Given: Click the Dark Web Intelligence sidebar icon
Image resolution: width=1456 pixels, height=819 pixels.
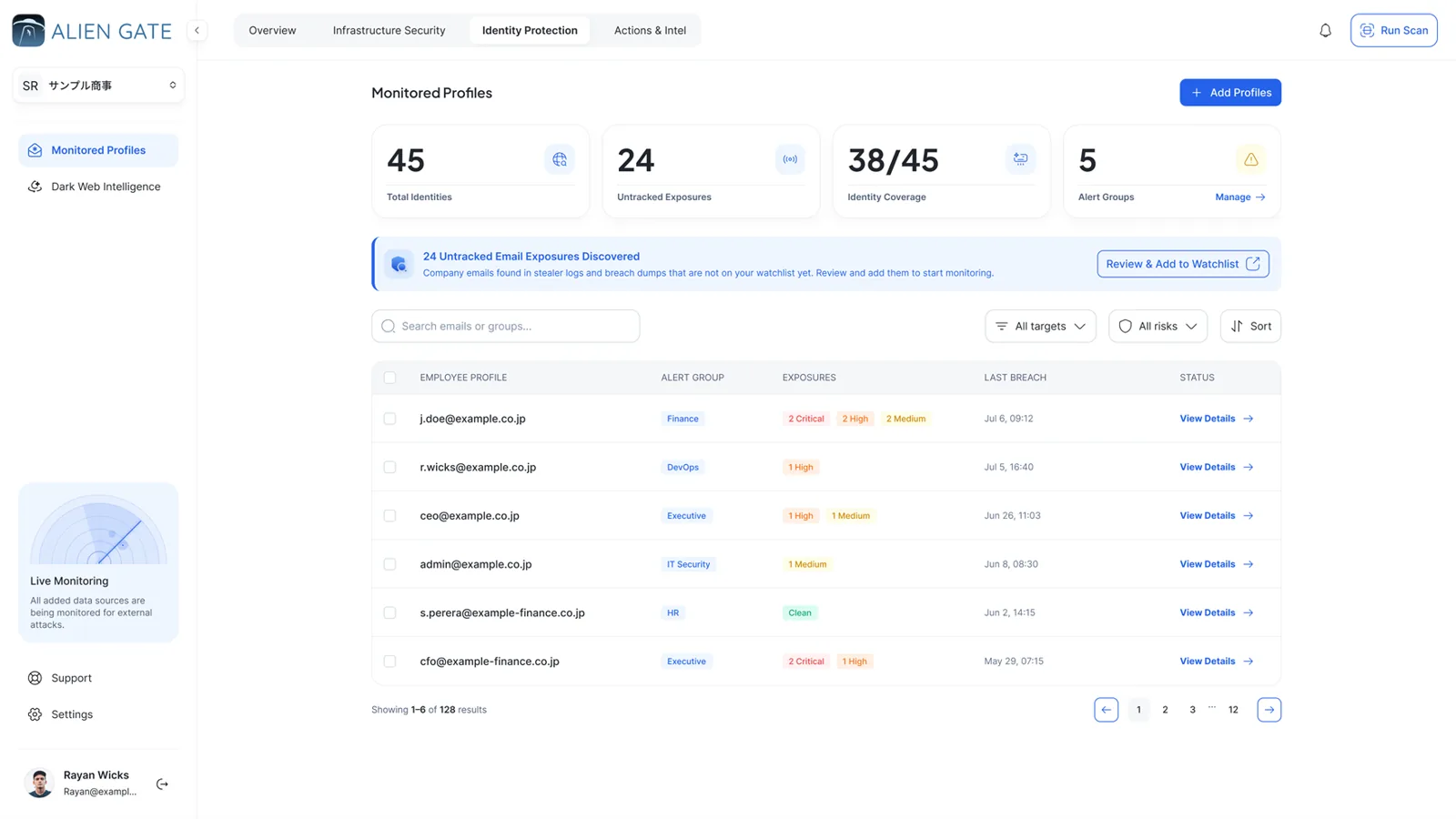Looking at the screenshot, I should pos(35,187).
